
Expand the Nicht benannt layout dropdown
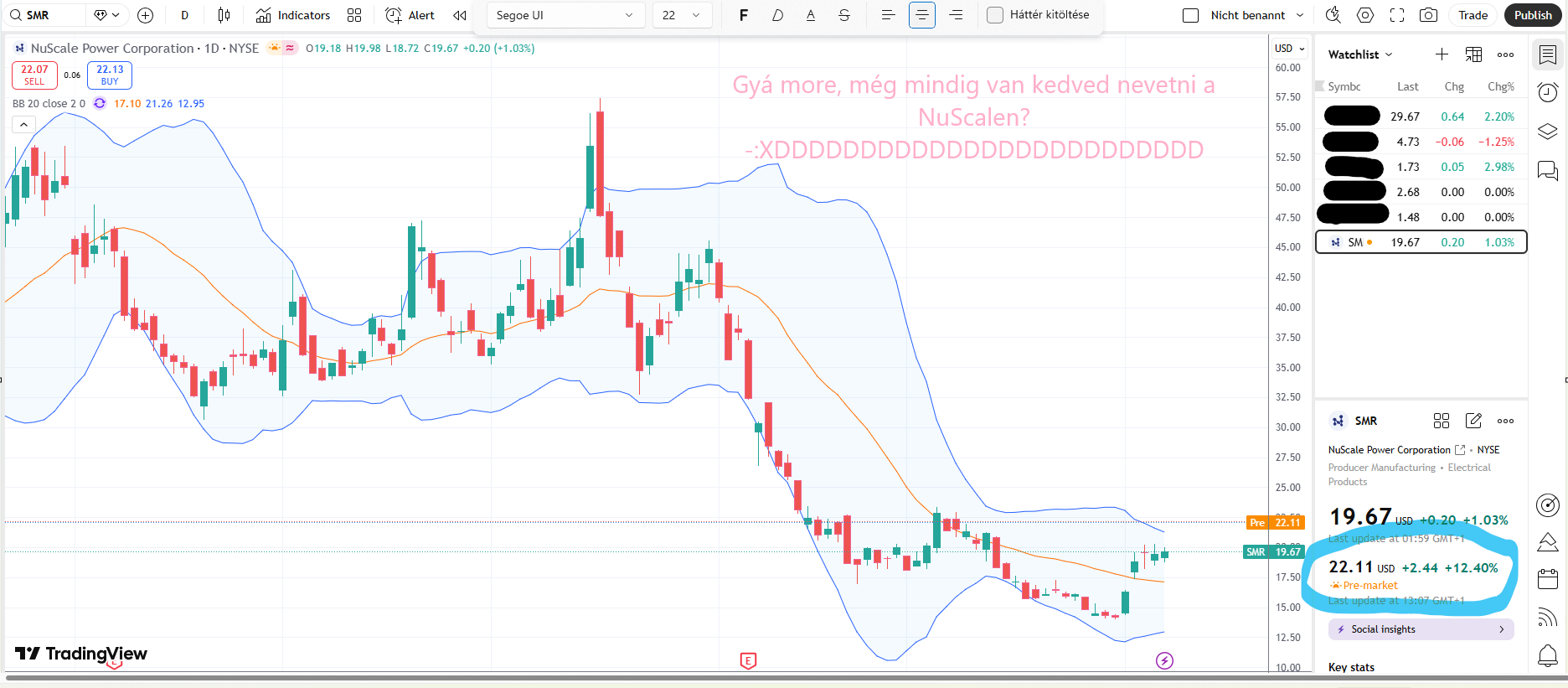coord(1299,15)
